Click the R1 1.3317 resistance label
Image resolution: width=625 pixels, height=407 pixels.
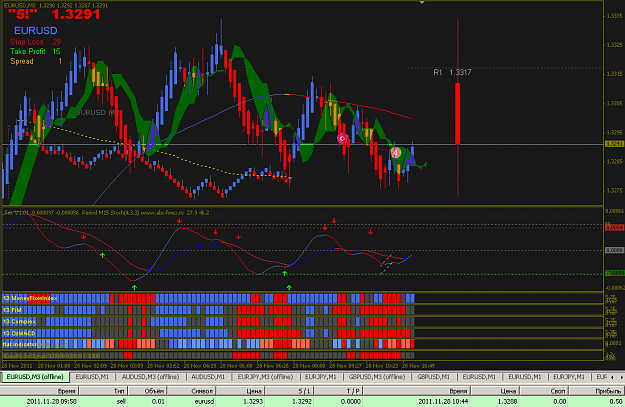(x=452, y=73)
